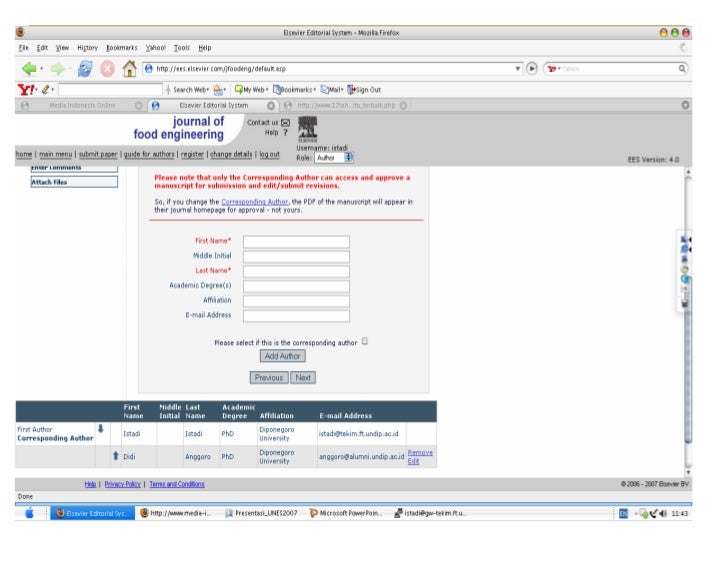Image resolution: width=728 pixels, height=563 pixels.
Task: Open the Bookmarks menu
Action: point(122,48)
